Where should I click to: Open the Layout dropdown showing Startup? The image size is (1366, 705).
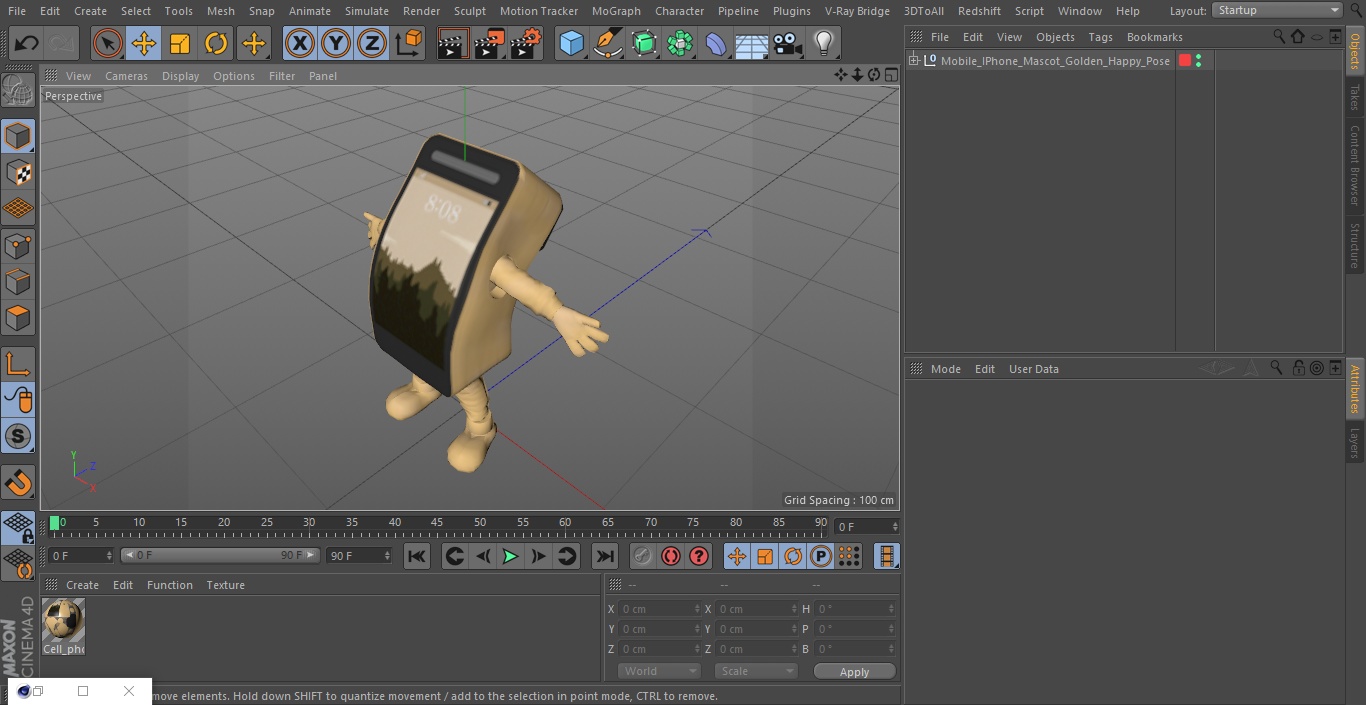[x=1277, y=10]
